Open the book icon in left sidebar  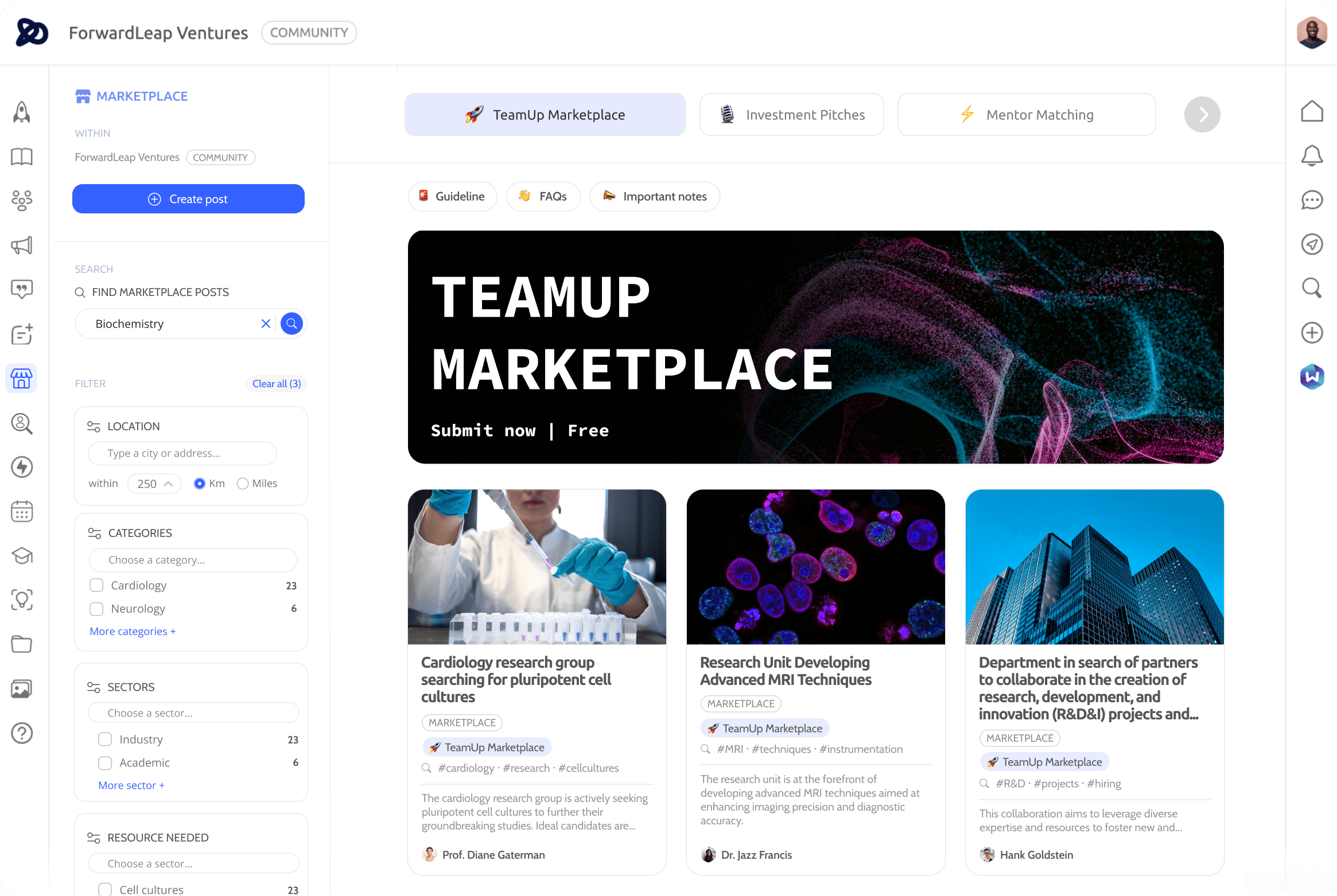pos(22,157)
